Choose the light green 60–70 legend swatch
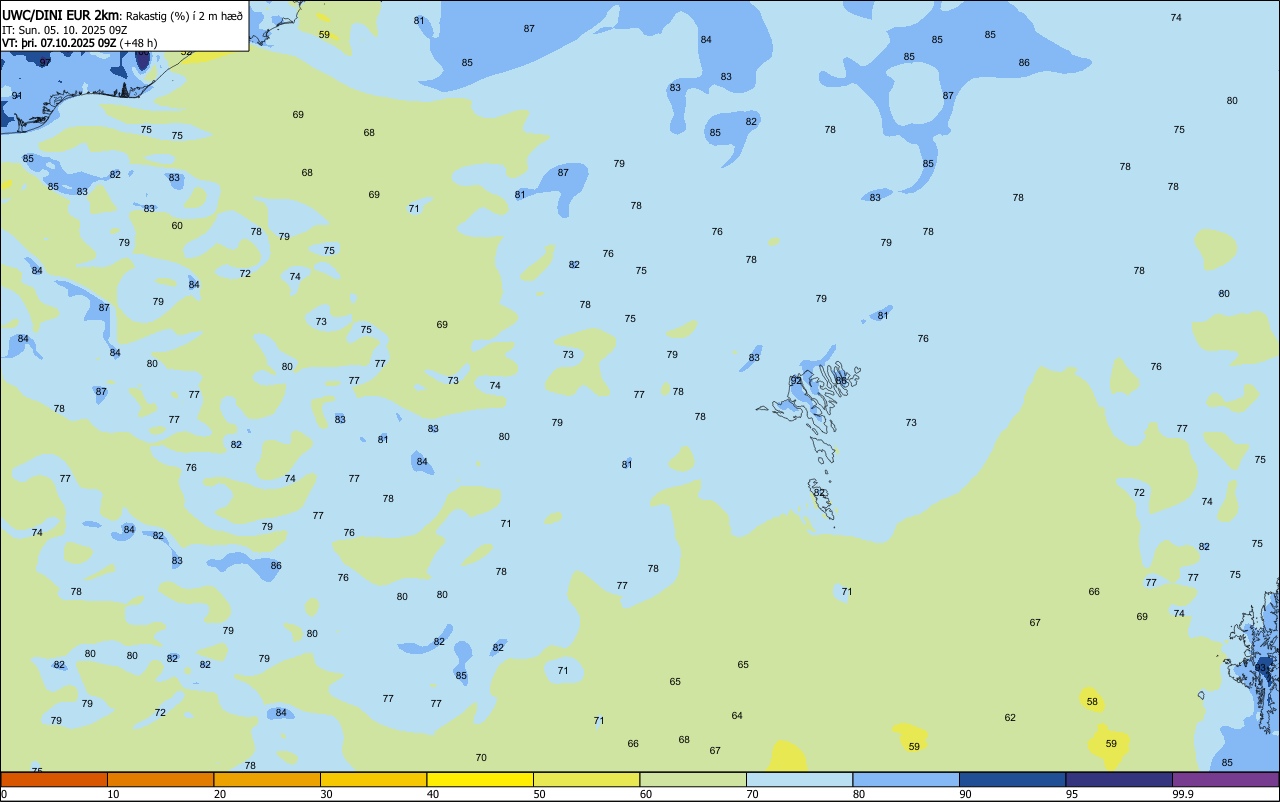Image resolution: width=1280 pixels, height=802 pixels. (x=693, y=779)
